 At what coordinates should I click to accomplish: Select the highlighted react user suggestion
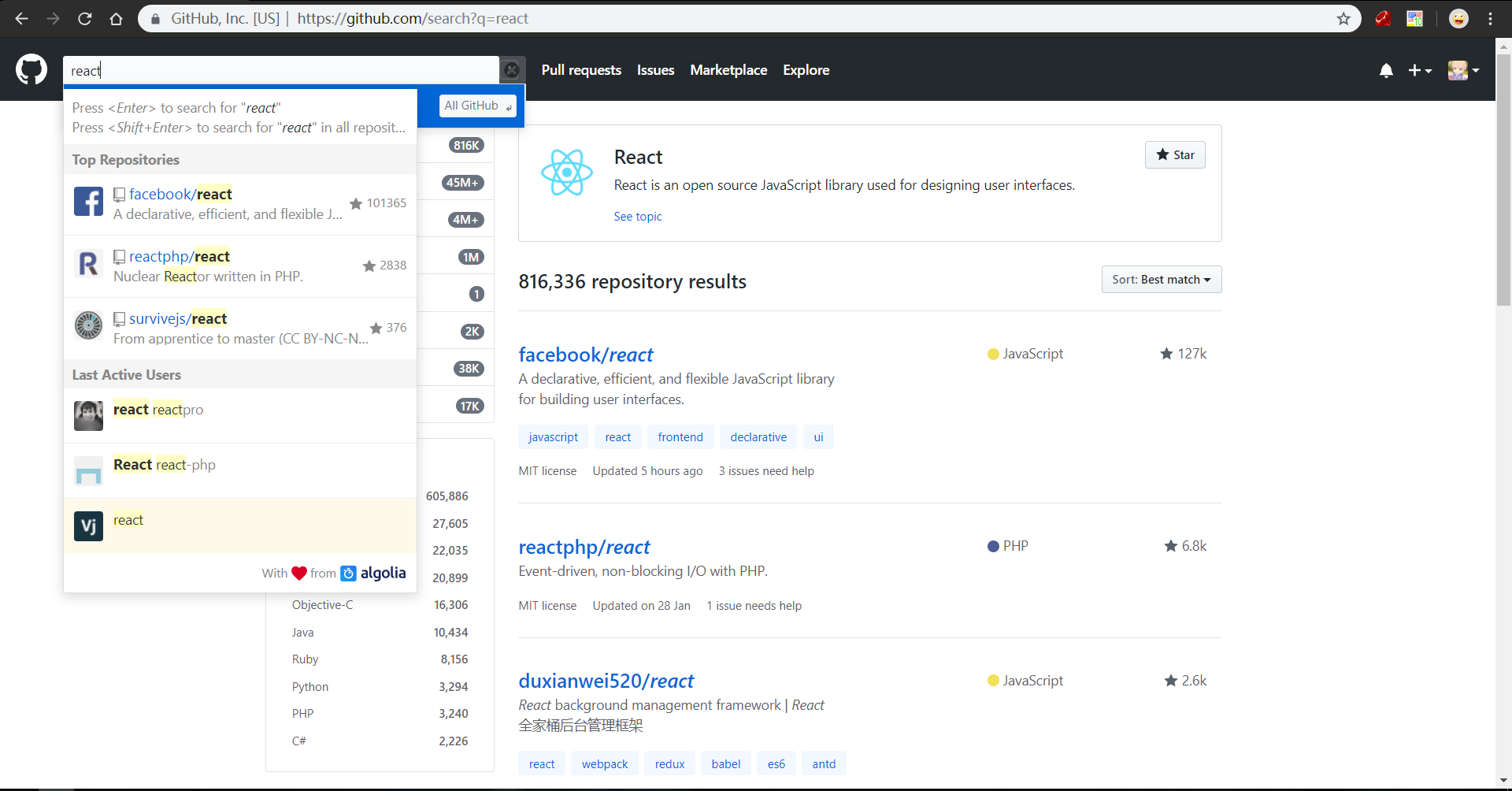click(240, 525)
